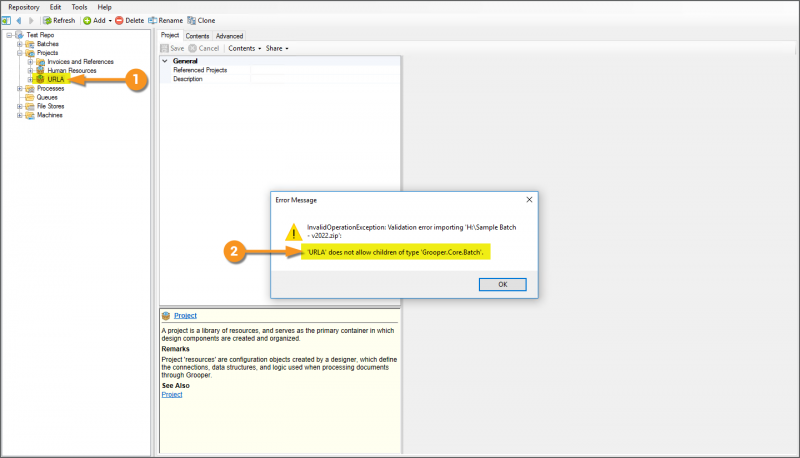
Task: Click the red Delete button
Action: pos(130,20)
